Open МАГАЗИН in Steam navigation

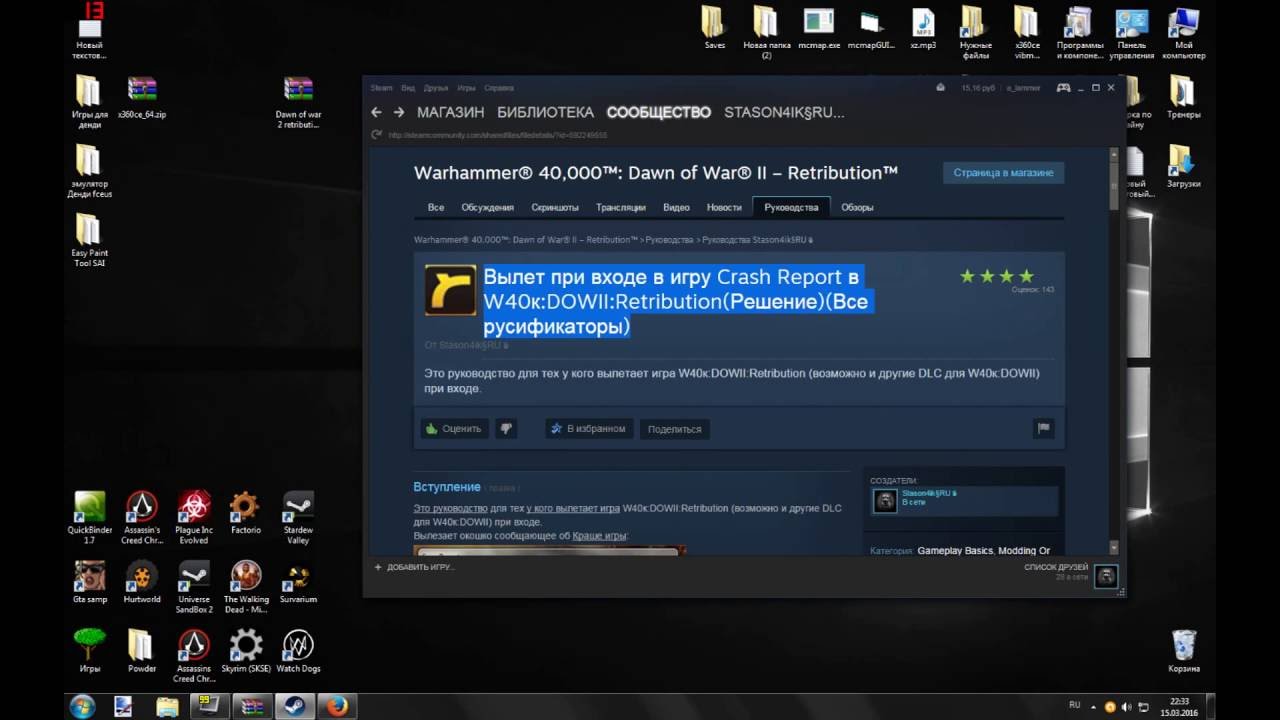click(x=450, y=112)
